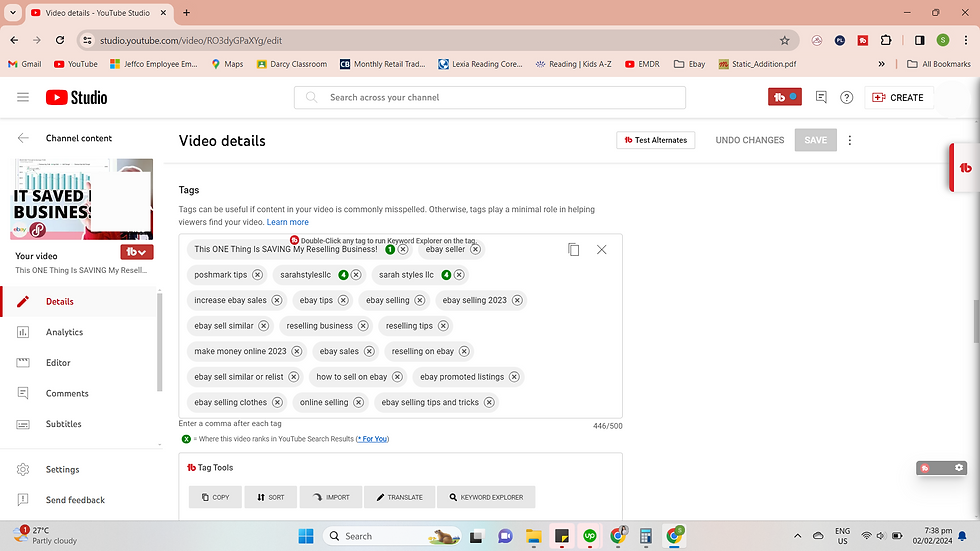Open TubeBuddy menu in the header
The width and height of the screenshot is (980, 551).
784,97
